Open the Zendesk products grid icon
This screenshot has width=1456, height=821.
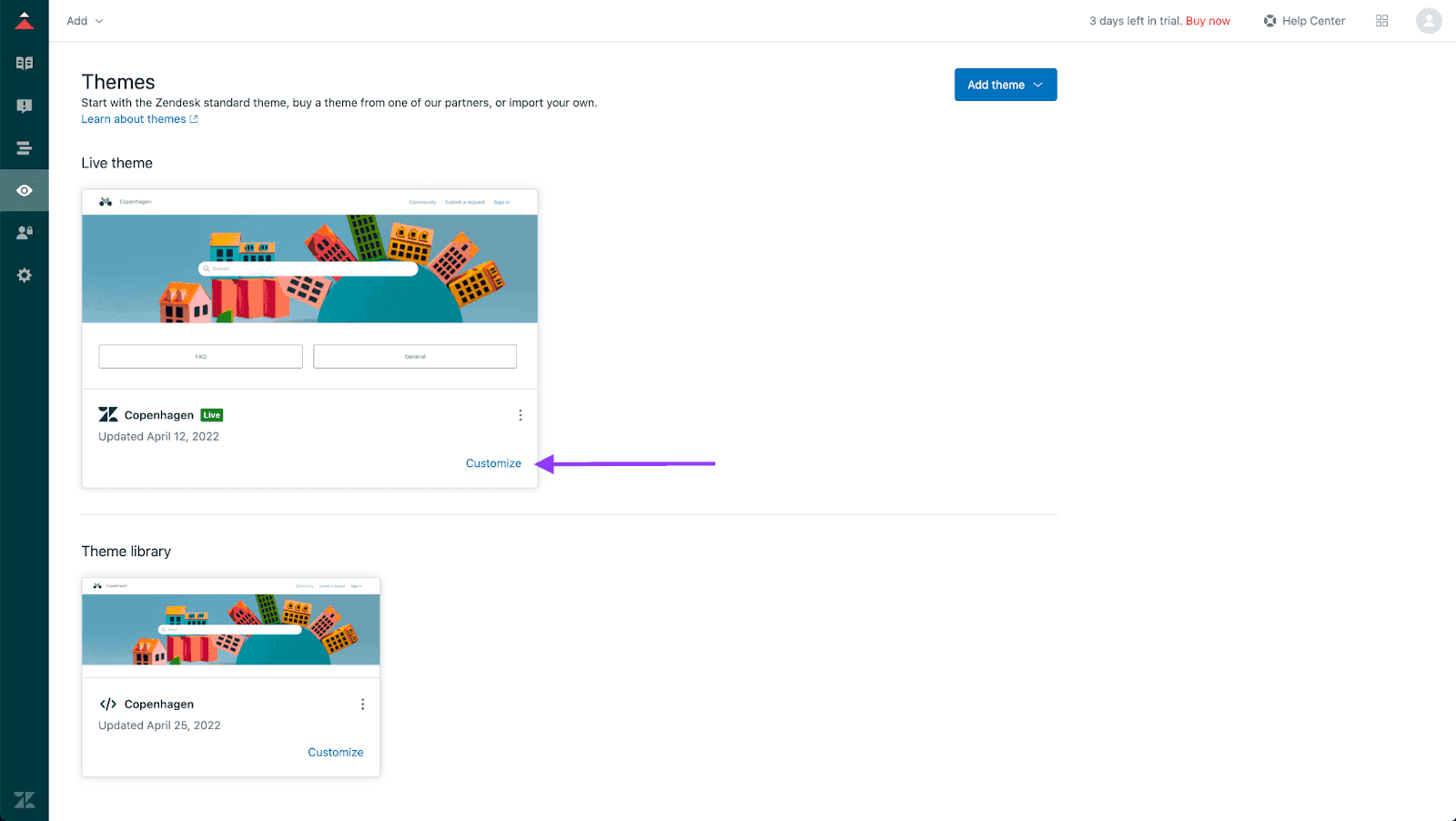click(x=1381, y=21)
